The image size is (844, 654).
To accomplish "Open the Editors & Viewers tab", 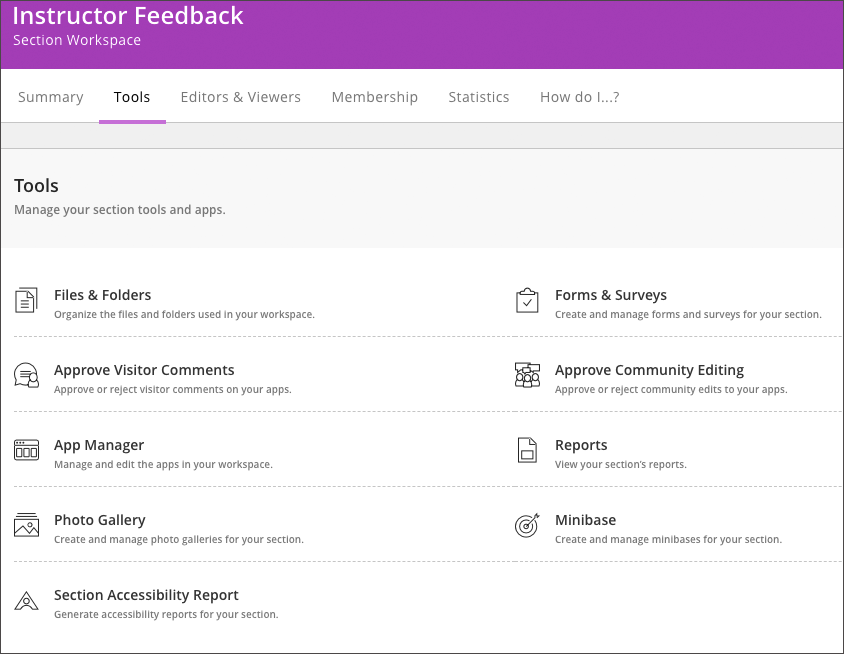I will (x=240, y=97).
